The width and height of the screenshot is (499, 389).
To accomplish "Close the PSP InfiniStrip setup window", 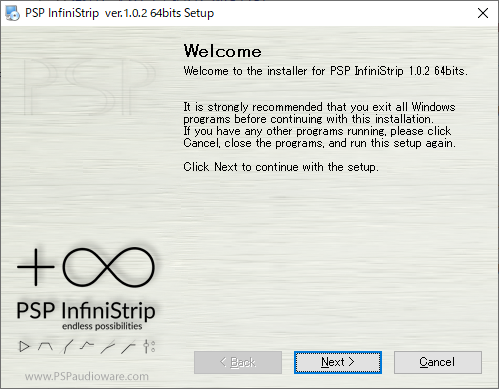I will (483, 13).
